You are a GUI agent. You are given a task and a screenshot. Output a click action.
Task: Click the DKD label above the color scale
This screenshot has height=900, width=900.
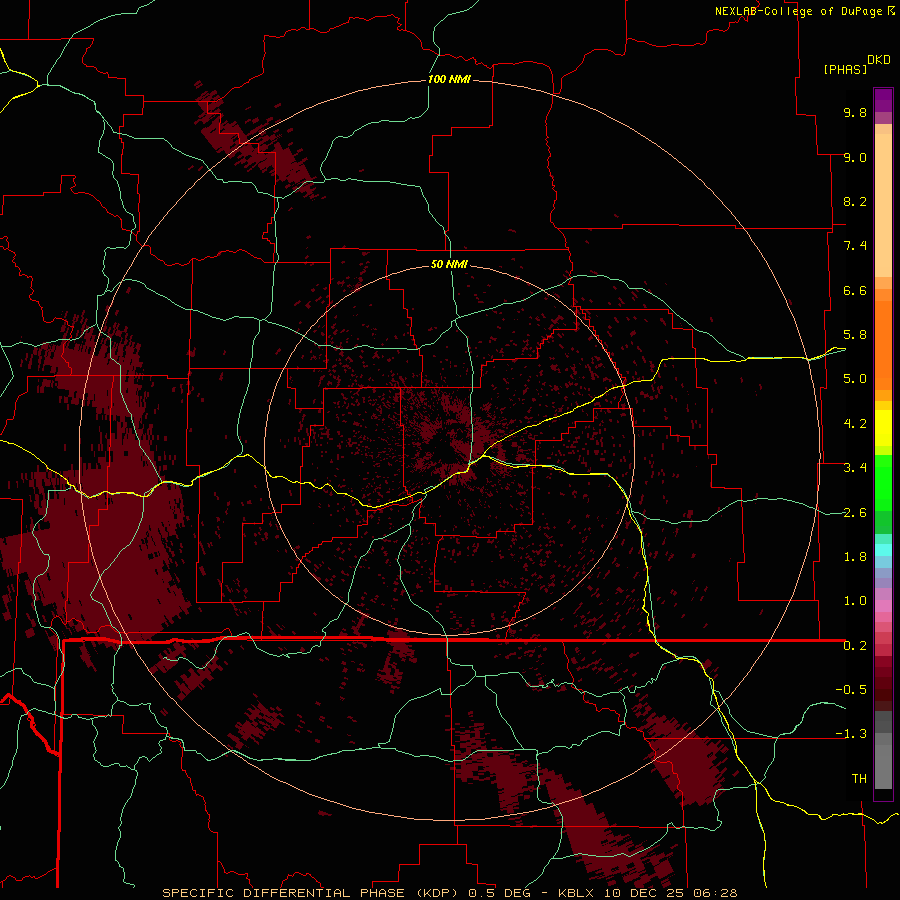click(x=879, y=60)
